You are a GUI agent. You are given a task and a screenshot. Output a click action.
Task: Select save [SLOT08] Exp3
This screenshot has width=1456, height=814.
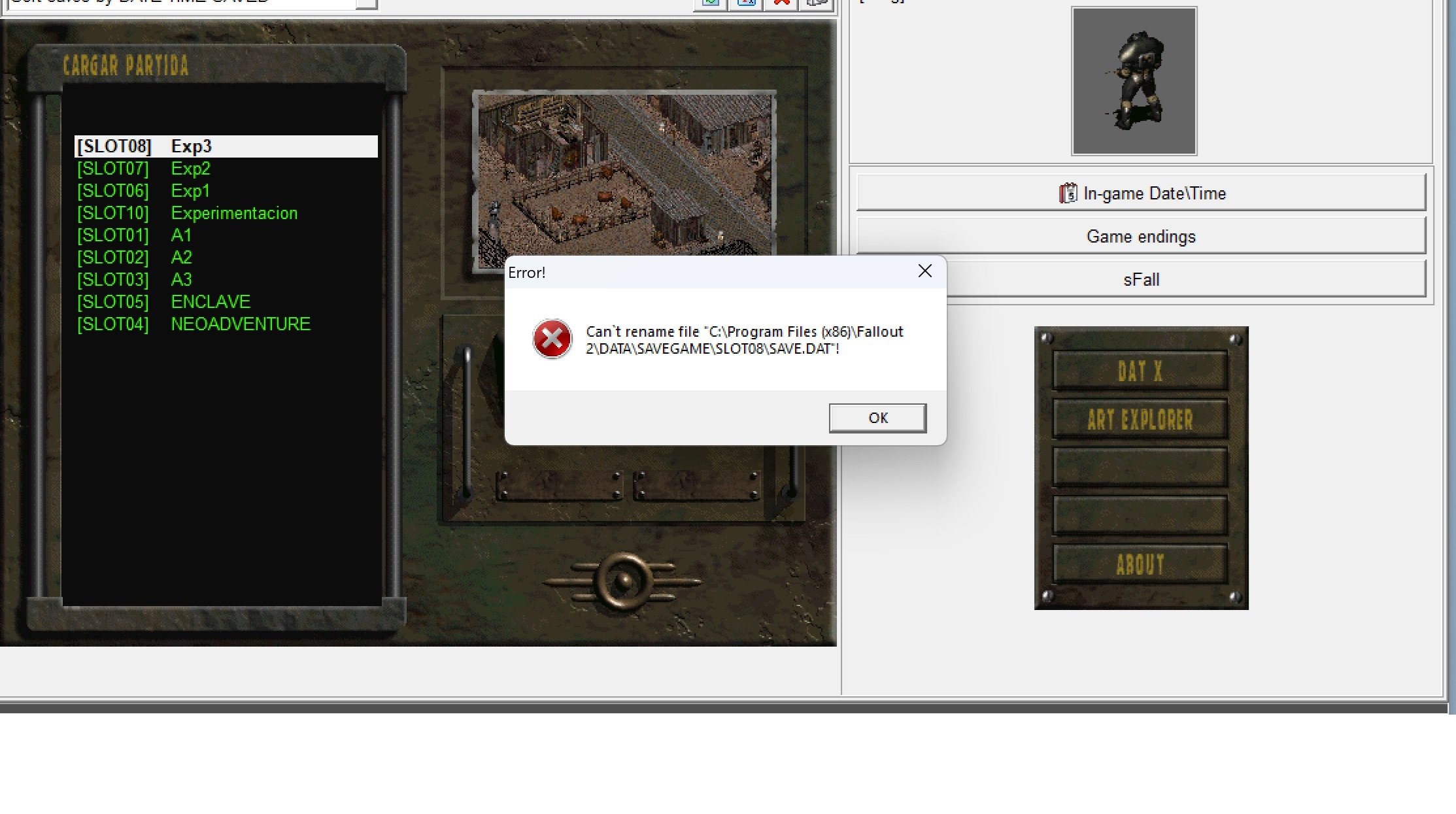point(226,146)
